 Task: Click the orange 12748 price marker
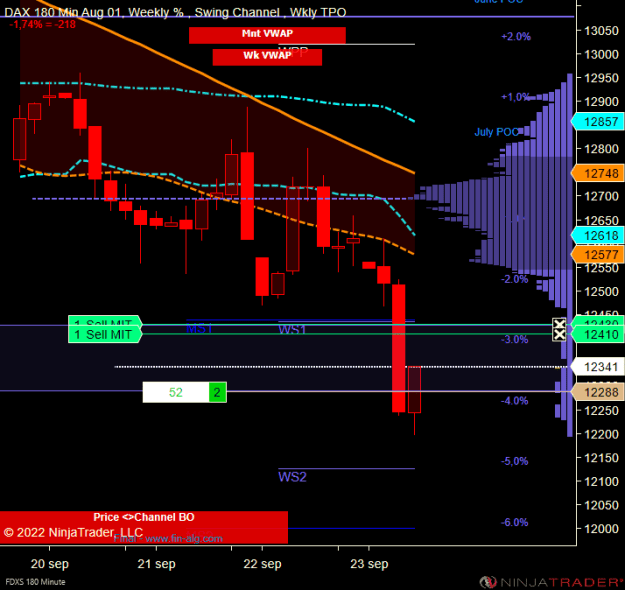click(x=598, y=173)
